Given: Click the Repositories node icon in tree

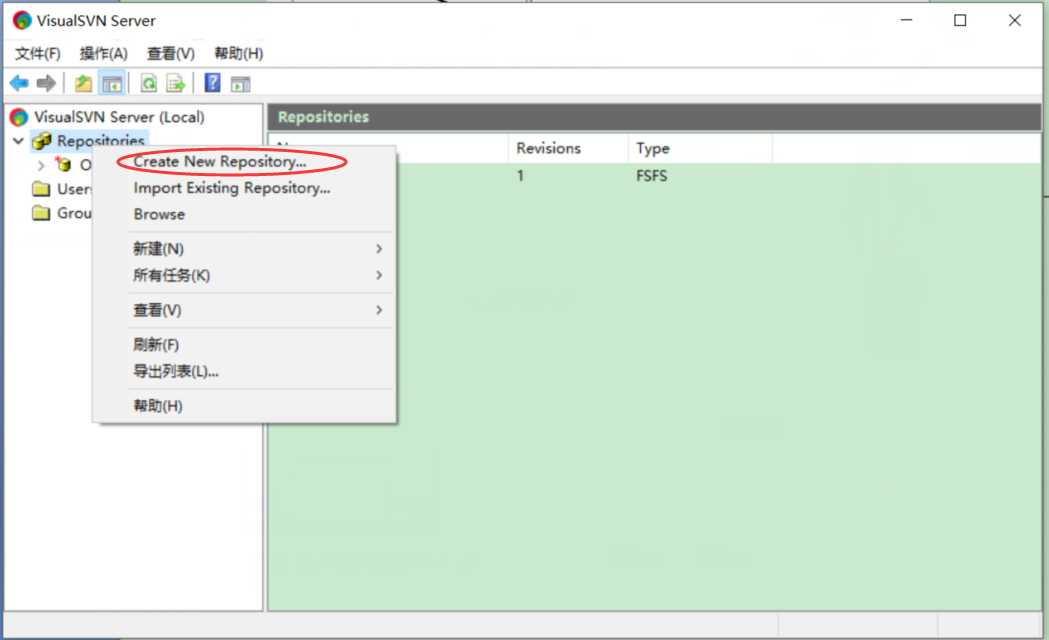Looking at the screenshot, I should [42, 141].
